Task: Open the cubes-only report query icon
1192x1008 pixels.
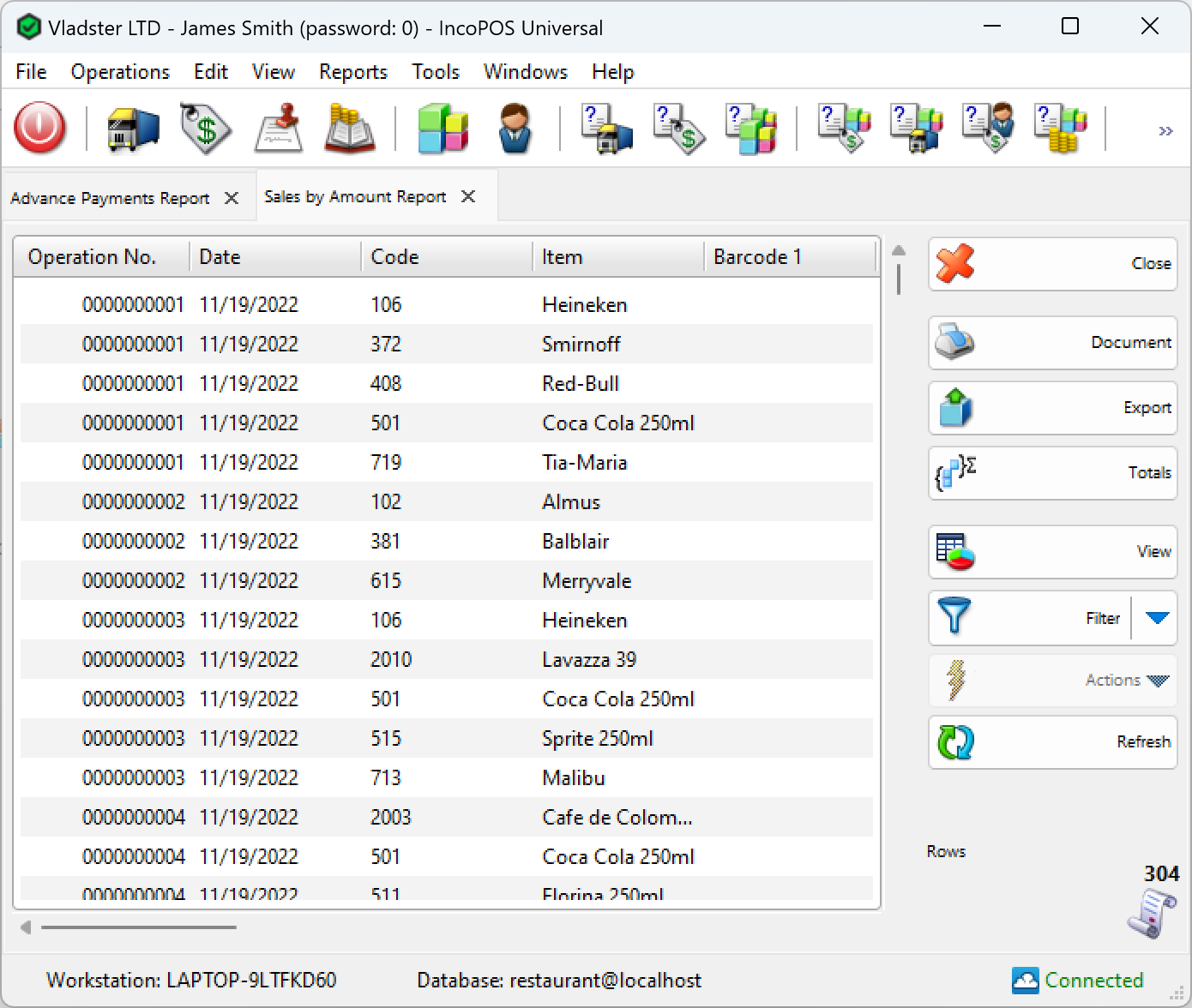Action: [x=751, y=129]
